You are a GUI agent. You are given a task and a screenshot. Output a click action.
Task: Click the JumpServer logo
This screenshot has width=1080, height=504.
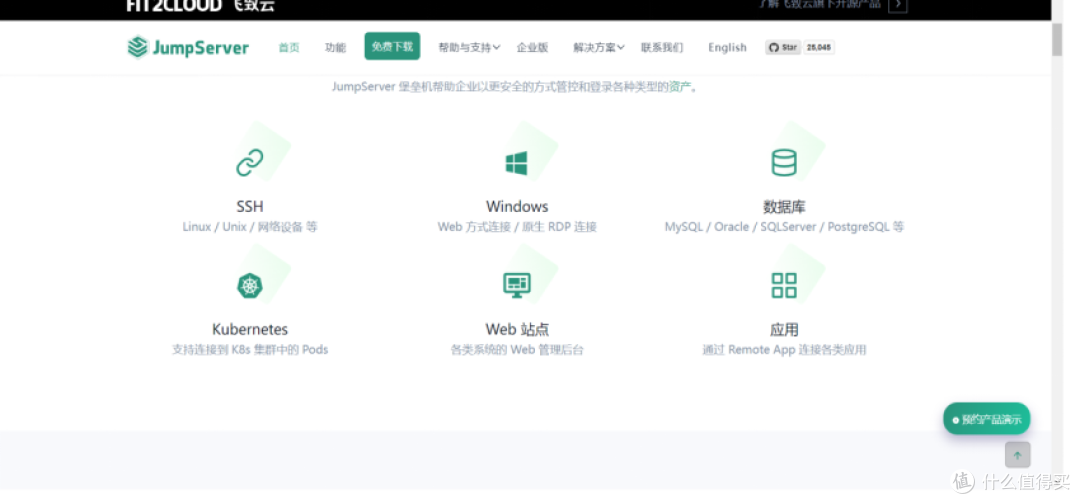tap(188, 48)
